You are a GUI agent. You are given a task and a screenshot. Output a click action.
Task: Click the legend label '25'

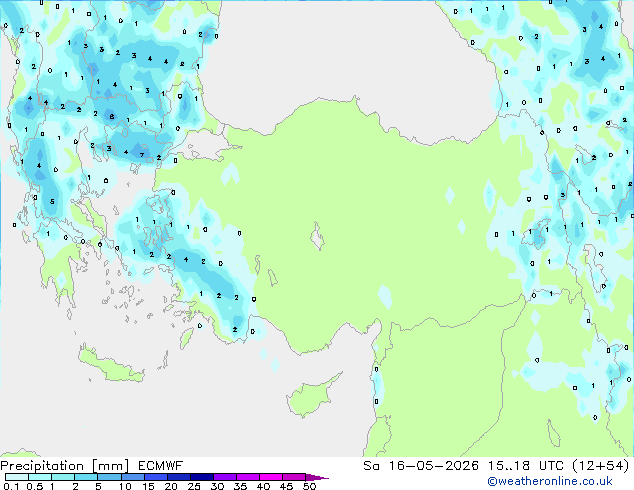point(194,486)
